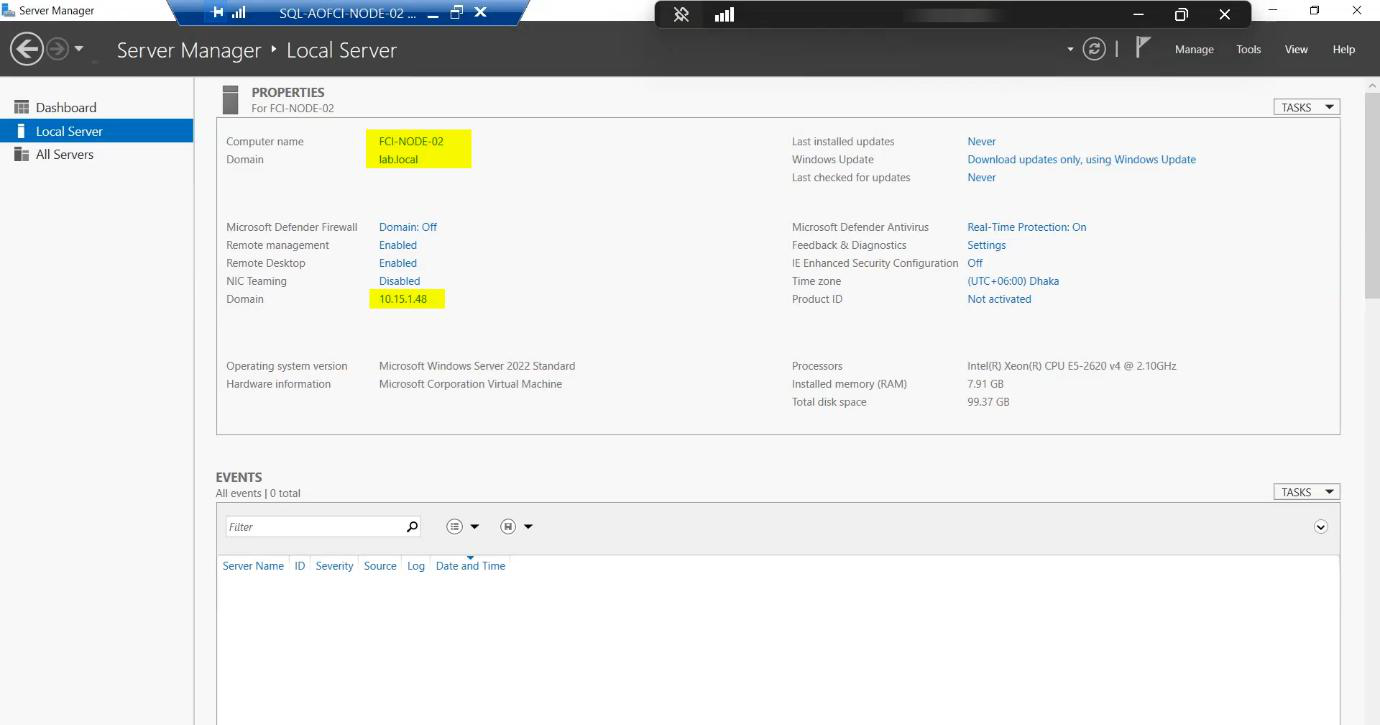Sort events by Source column
Screen dimensions: 1380x725
coord(380,566)
